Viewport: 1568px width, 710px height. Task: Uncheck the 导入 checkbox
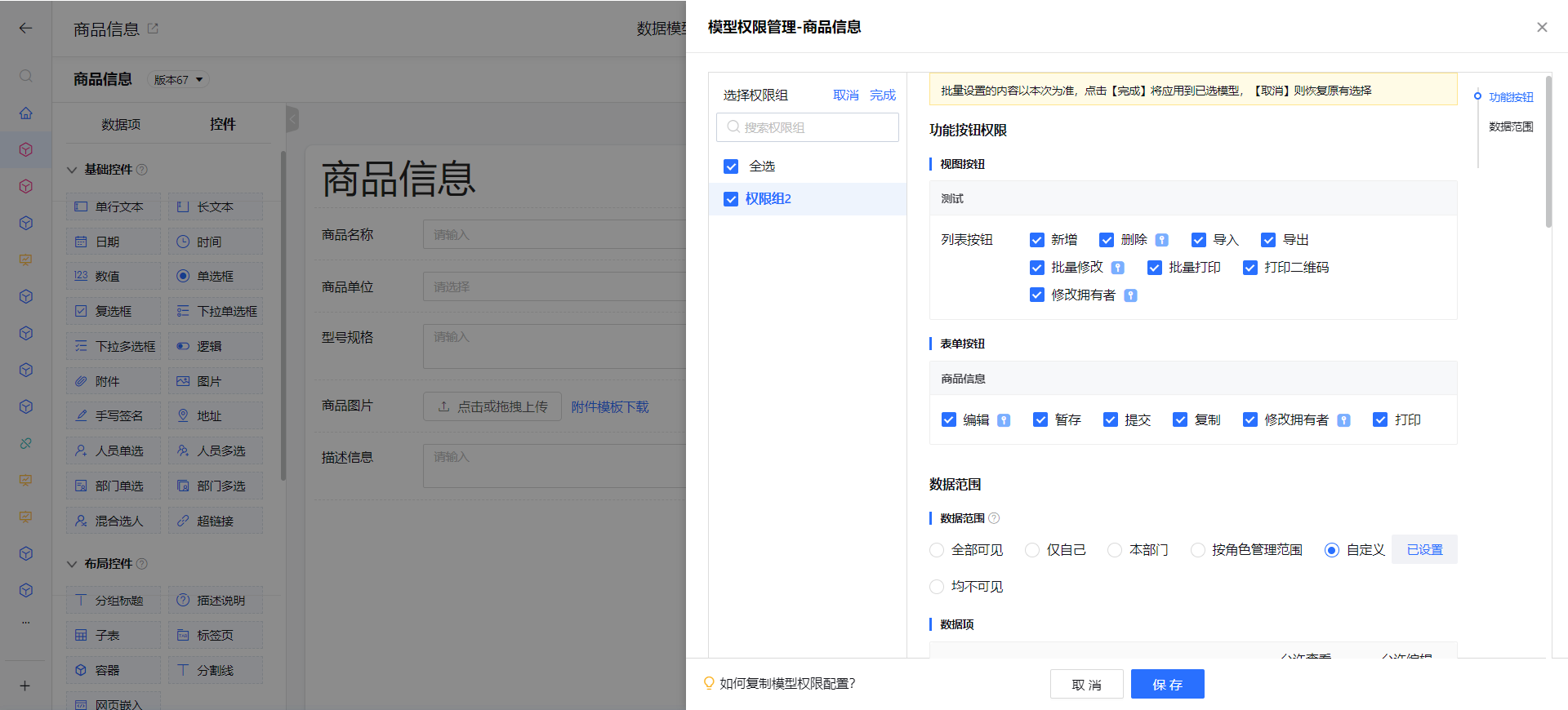(1199, 240)
